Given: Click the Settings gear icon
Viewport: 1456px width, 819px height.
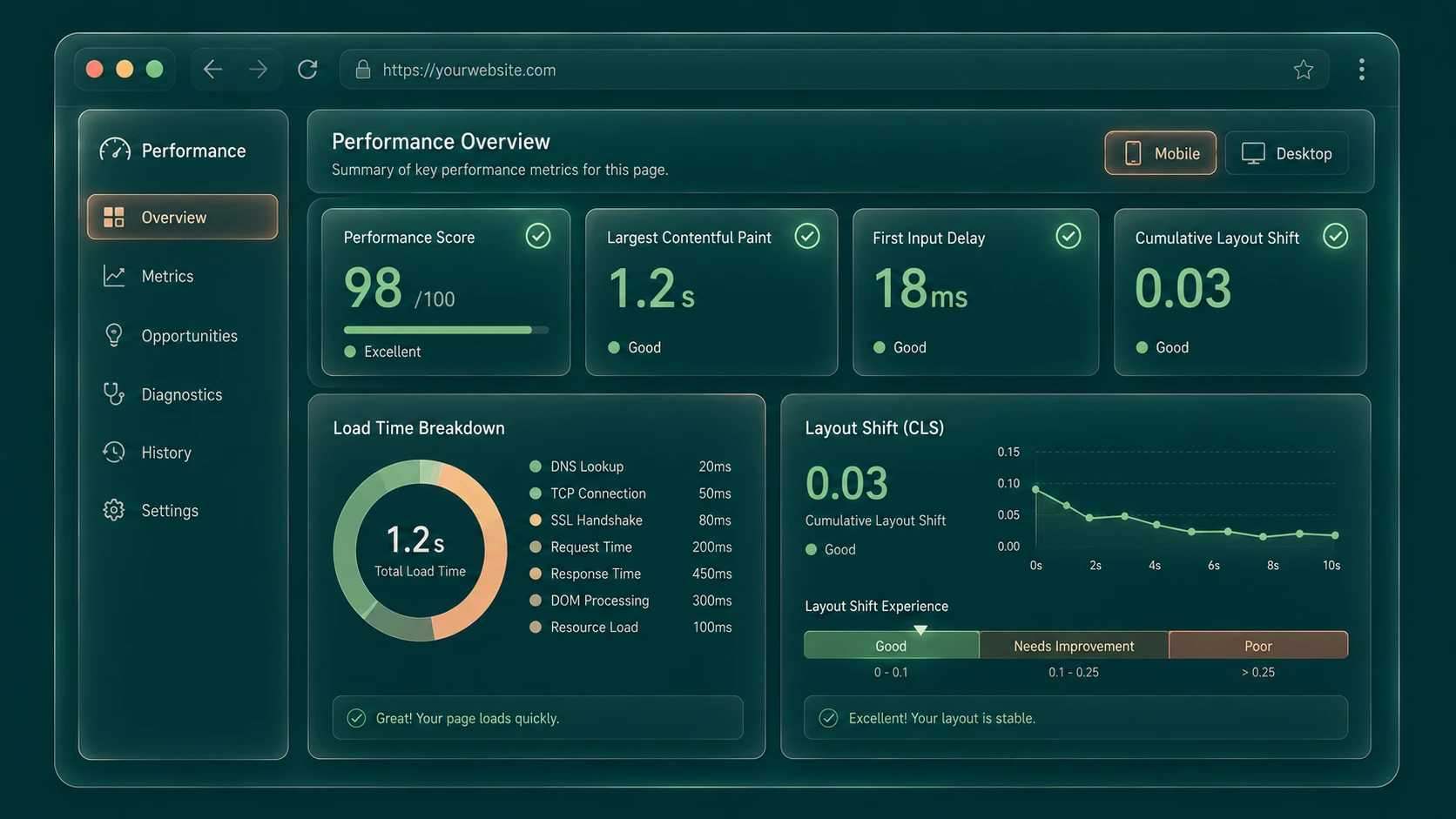Looking at the screenshot, I should [x=114, y=510].
